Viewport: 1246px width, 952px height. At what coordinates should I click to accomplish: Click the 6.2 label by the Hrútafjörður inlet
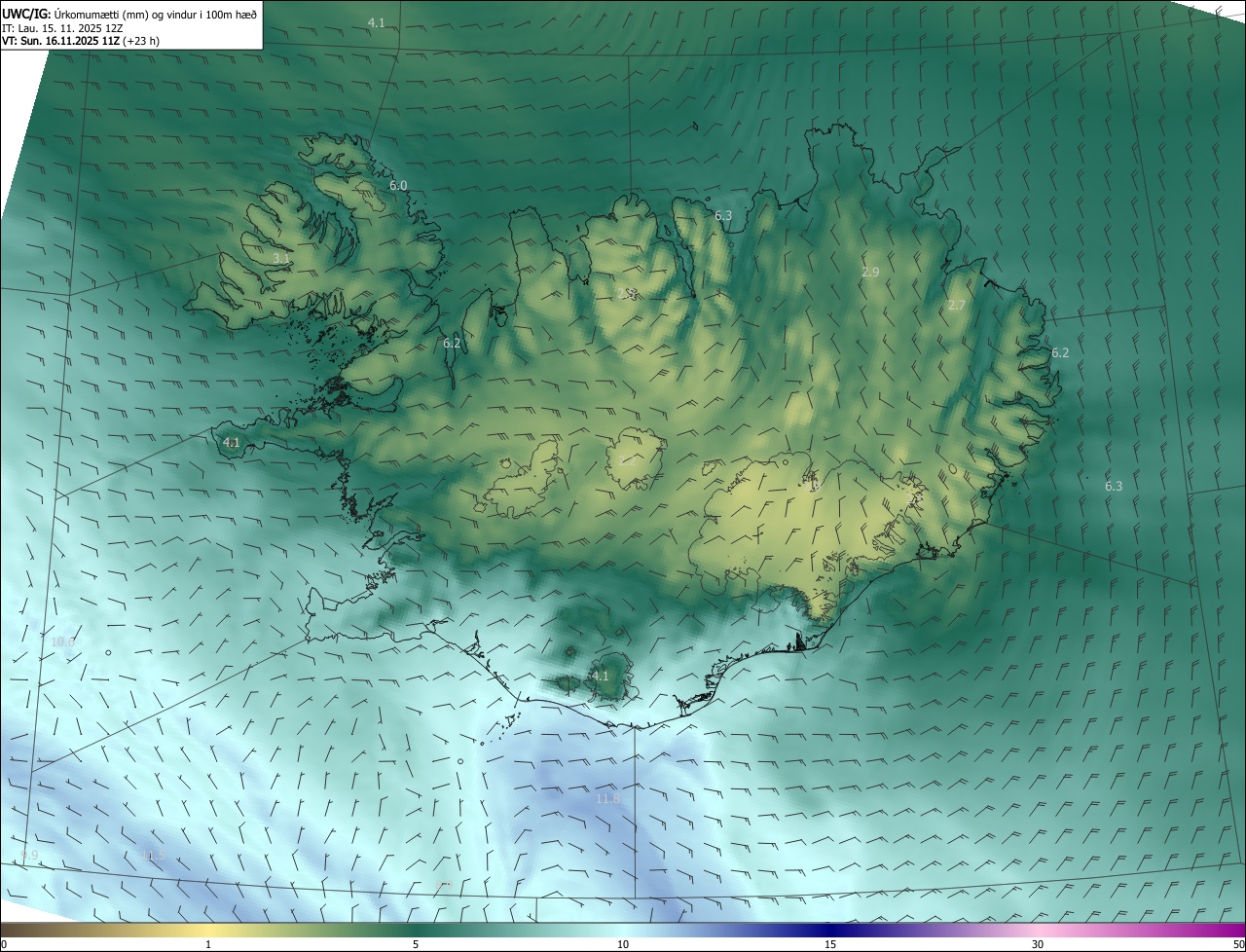tap(452, 343)
